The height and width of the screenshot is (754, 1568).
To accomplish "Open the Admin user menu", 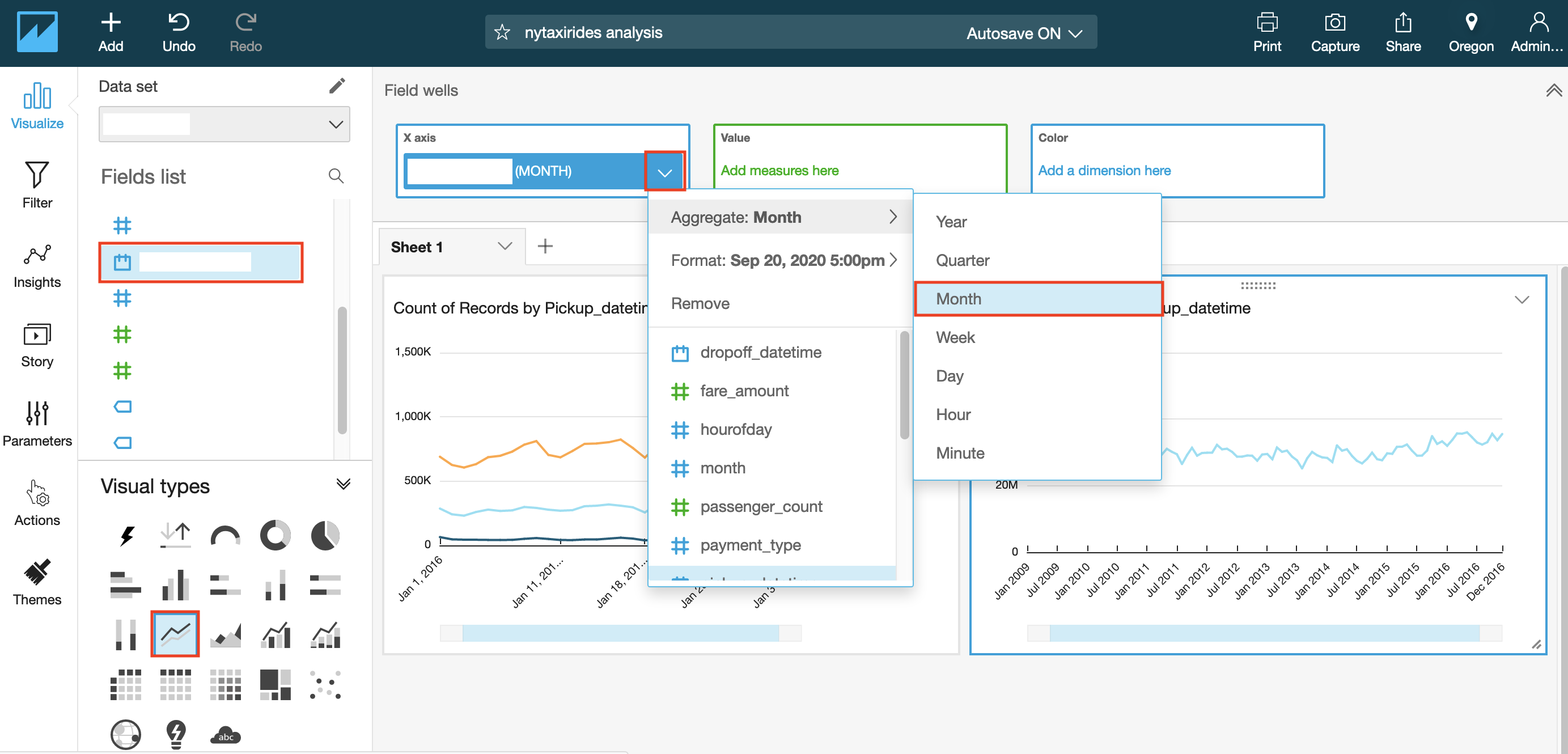I will [x=1537, y=32].
